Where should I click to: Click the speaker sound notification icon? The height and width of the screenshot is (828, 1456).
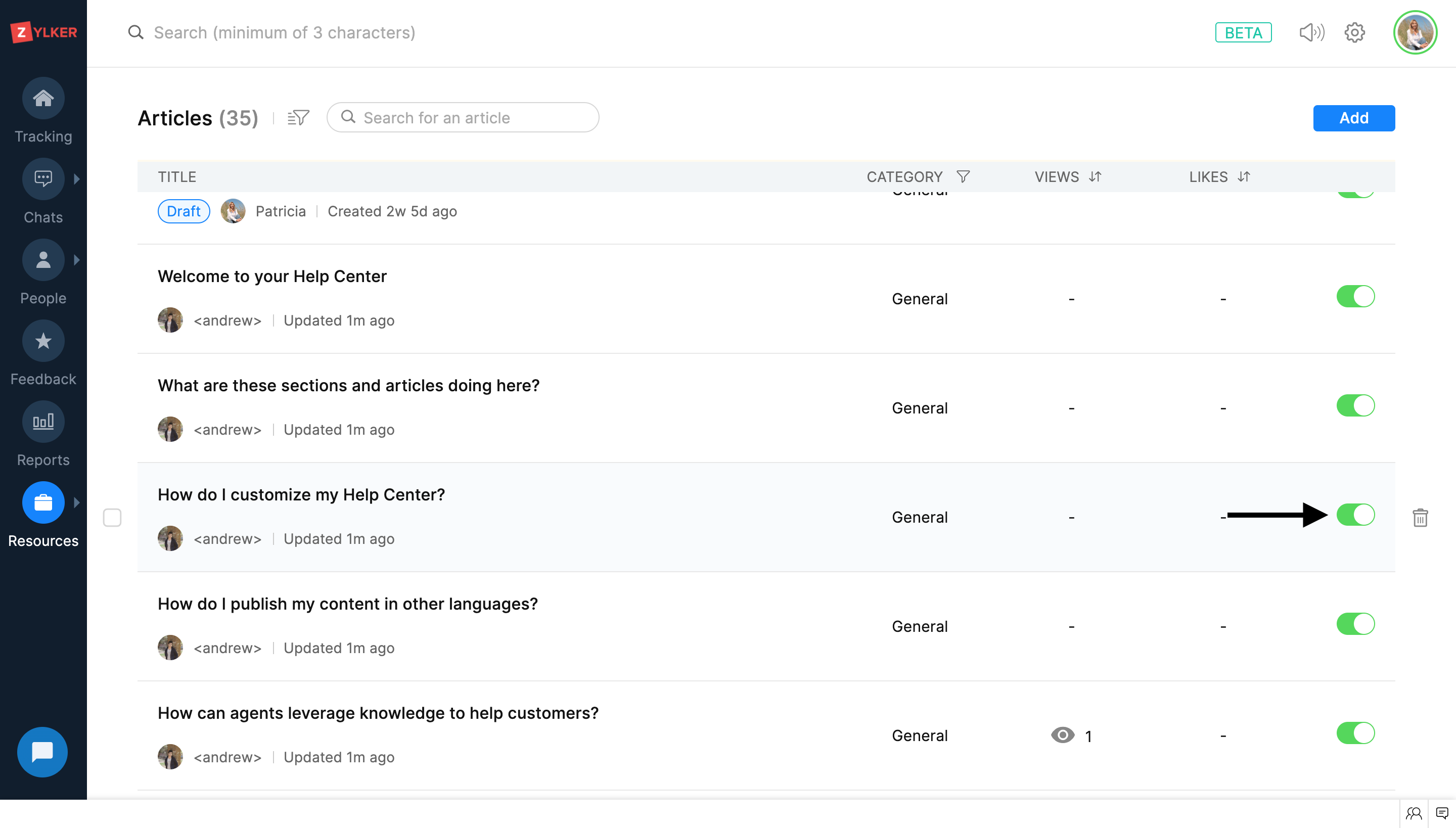(1311, 32)
